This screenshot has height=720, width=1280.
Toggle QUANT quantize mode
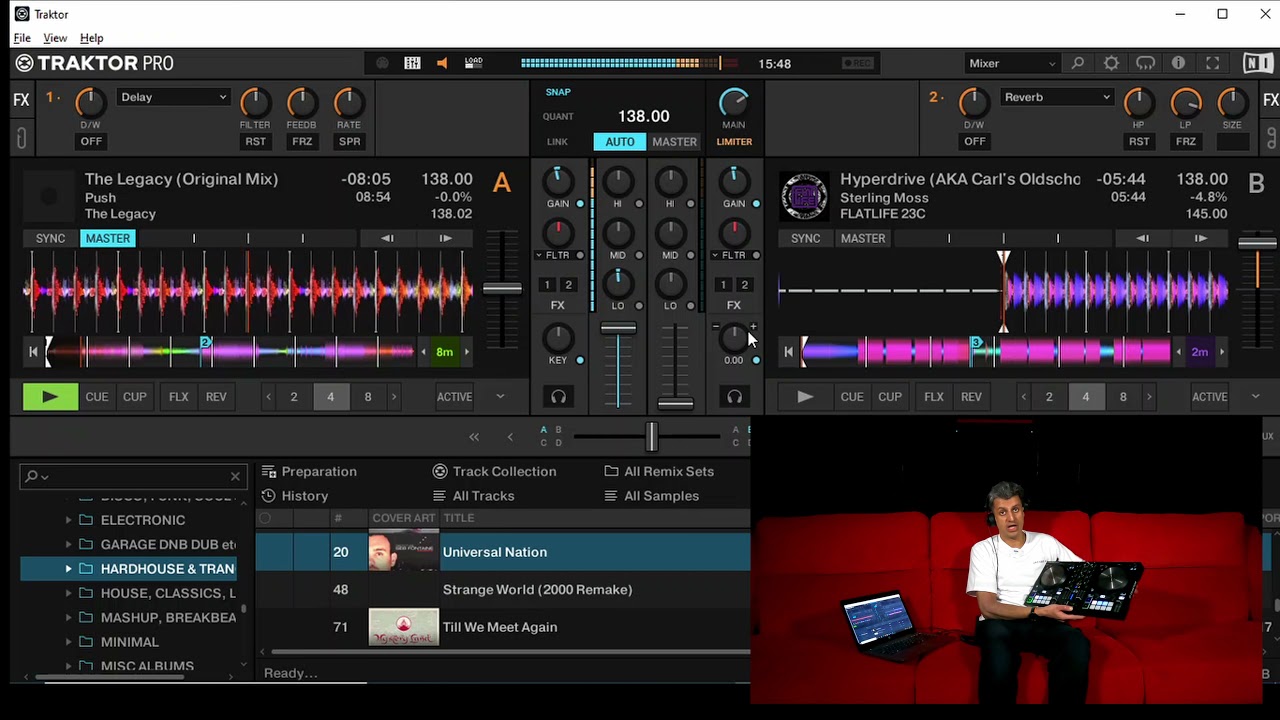pos(558,117)
